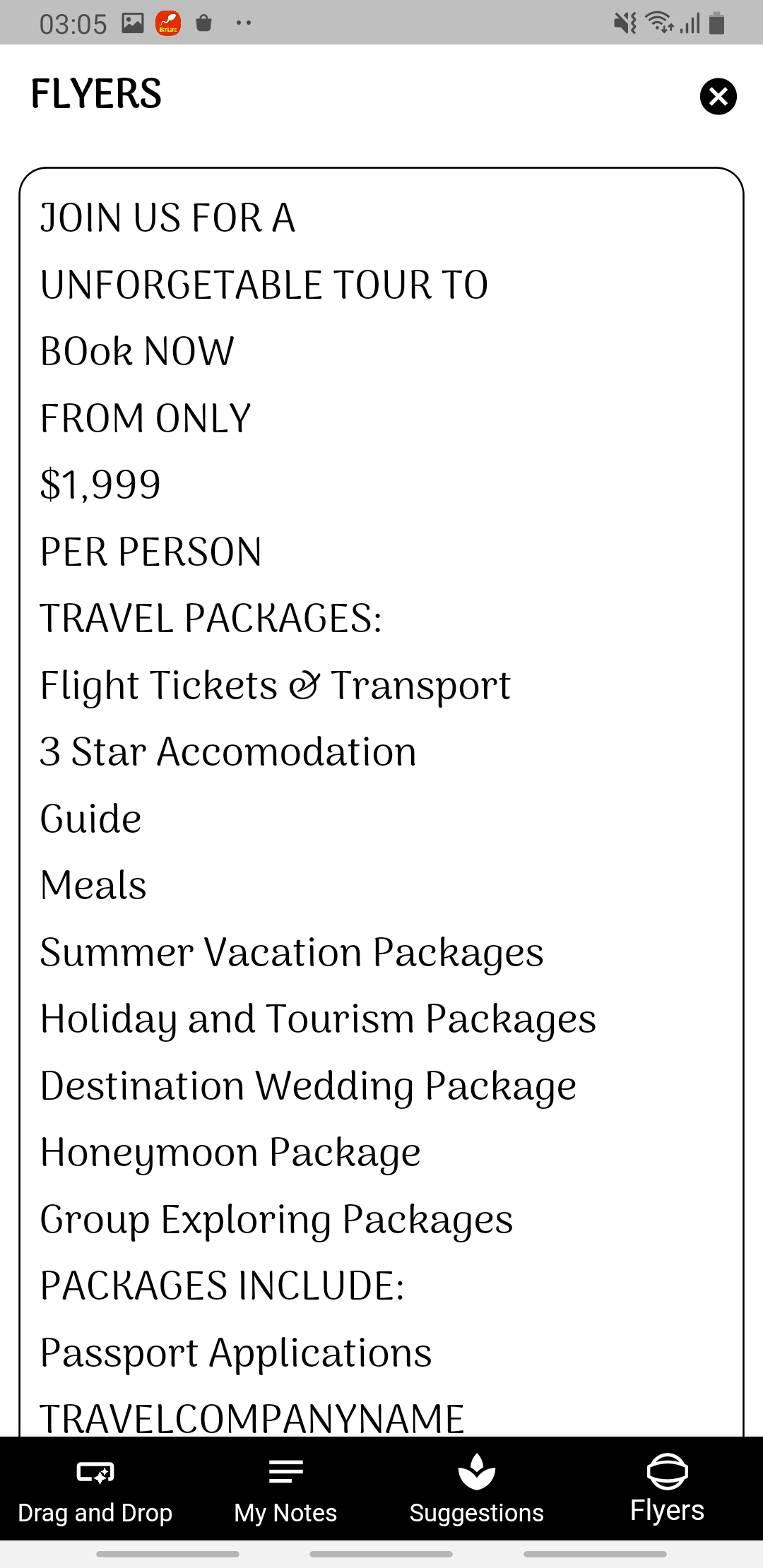Tap the image notification icon in status bar
763x1568 pixels.
133,23
